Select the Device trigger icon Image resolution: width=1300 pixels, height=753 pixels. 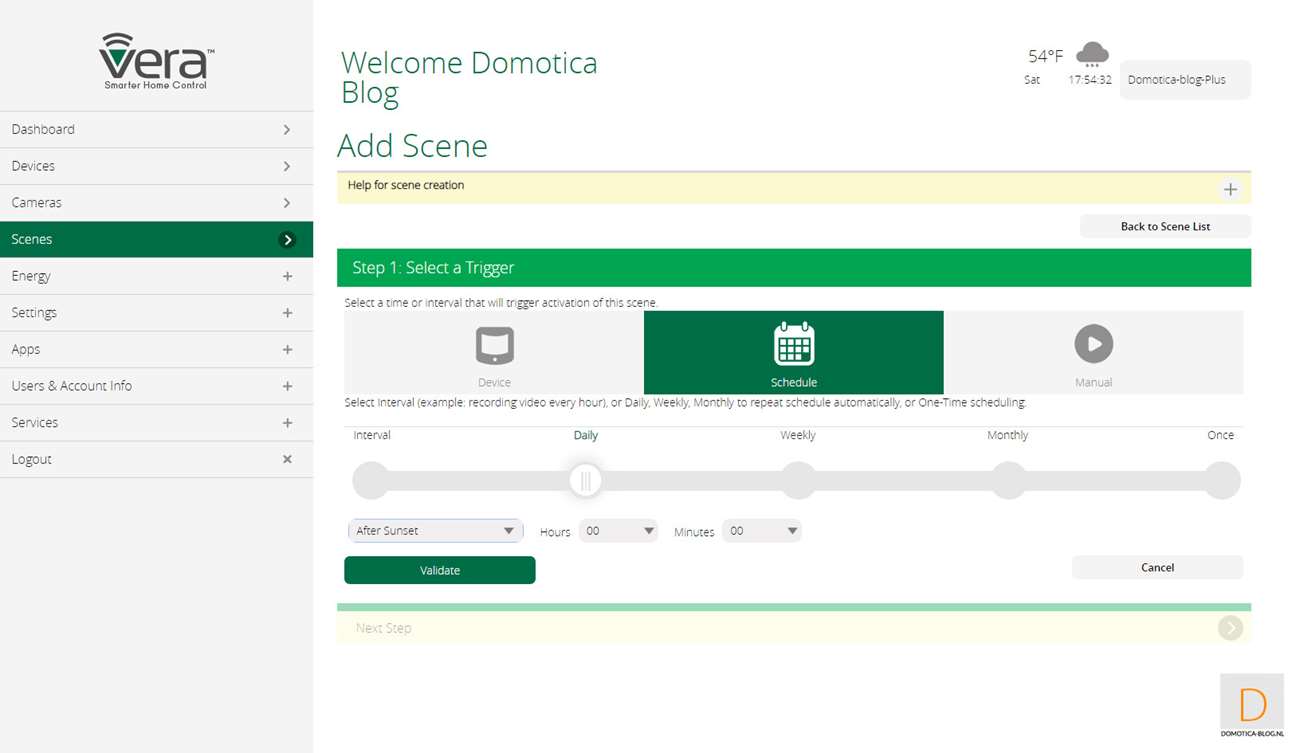[x=494, y=346]
